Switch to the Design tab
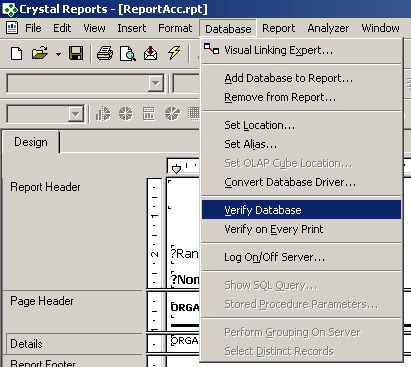The width and height of the screenshot is (411, 367). [31, 142]
